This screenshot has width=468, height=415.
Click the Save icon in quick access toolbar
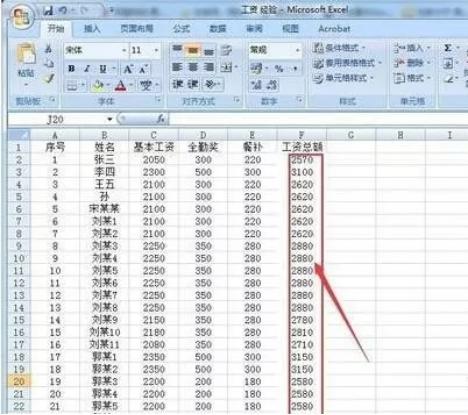point(49,11)
